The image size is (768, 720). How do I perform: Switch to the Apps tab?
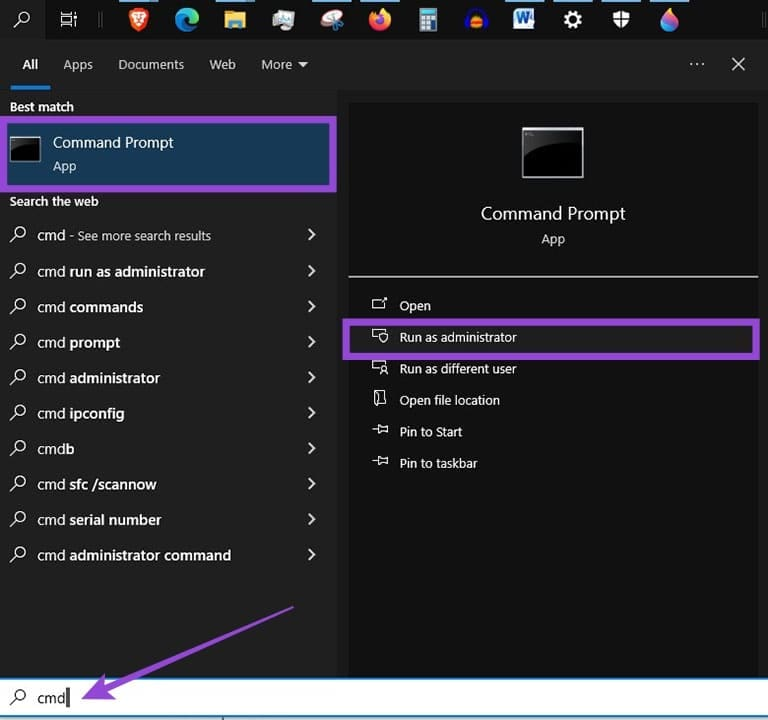tap(78, 65)
